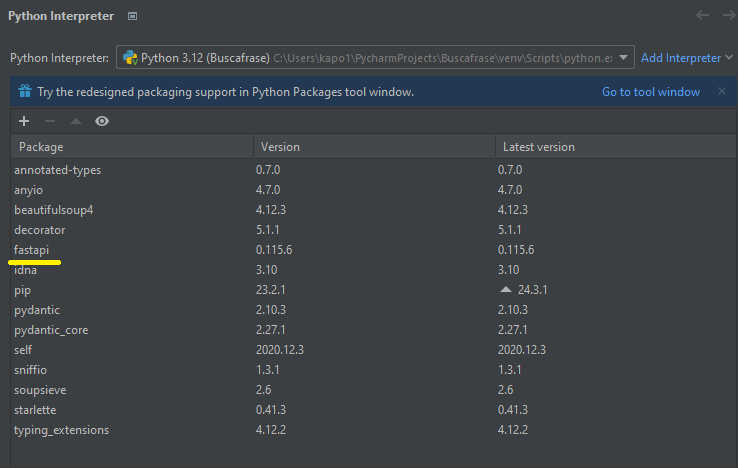
Task: Select self package row
Action: 374,350
